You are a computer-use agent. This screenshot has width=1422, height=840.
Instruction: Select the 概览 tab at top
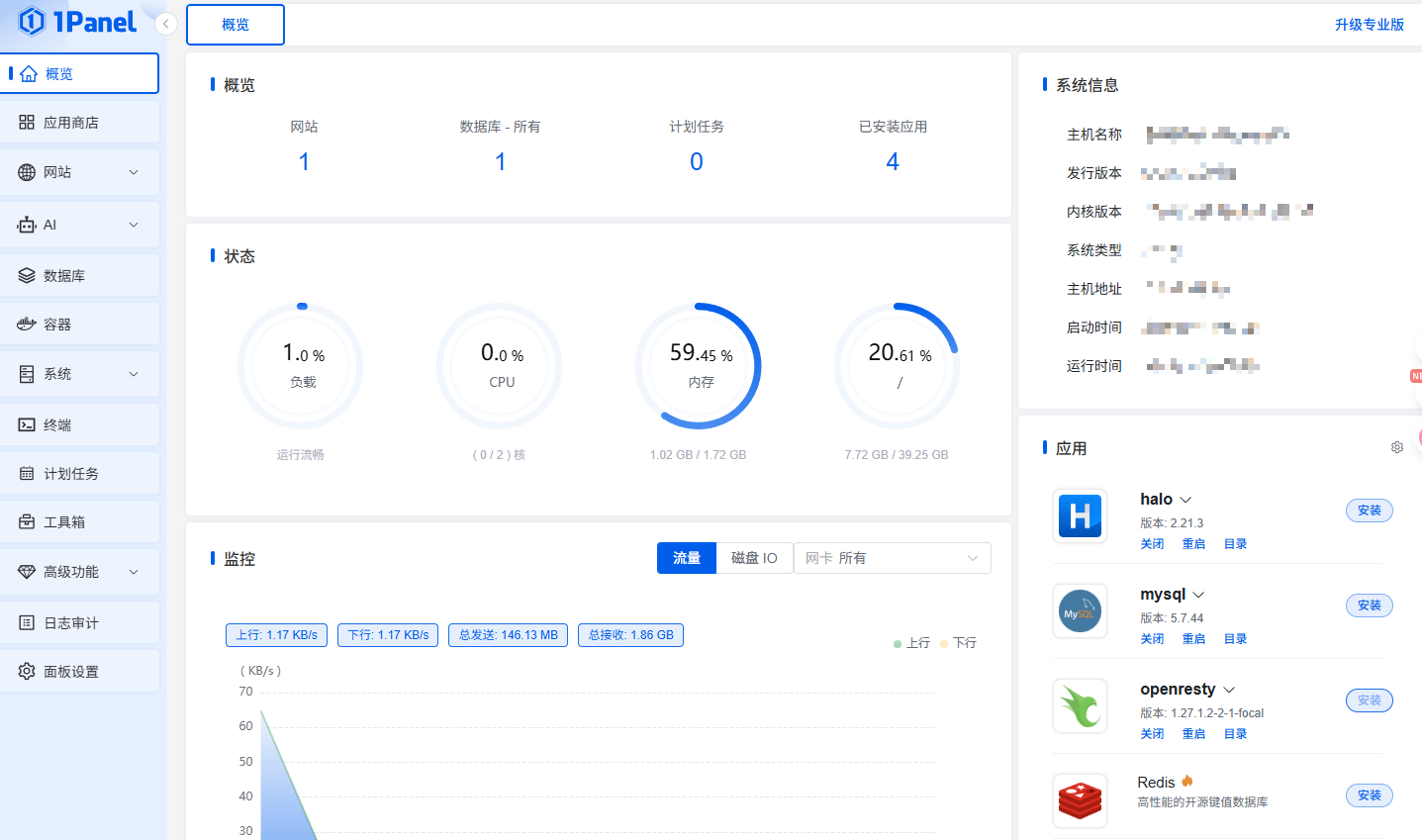[x=236, y=25]
